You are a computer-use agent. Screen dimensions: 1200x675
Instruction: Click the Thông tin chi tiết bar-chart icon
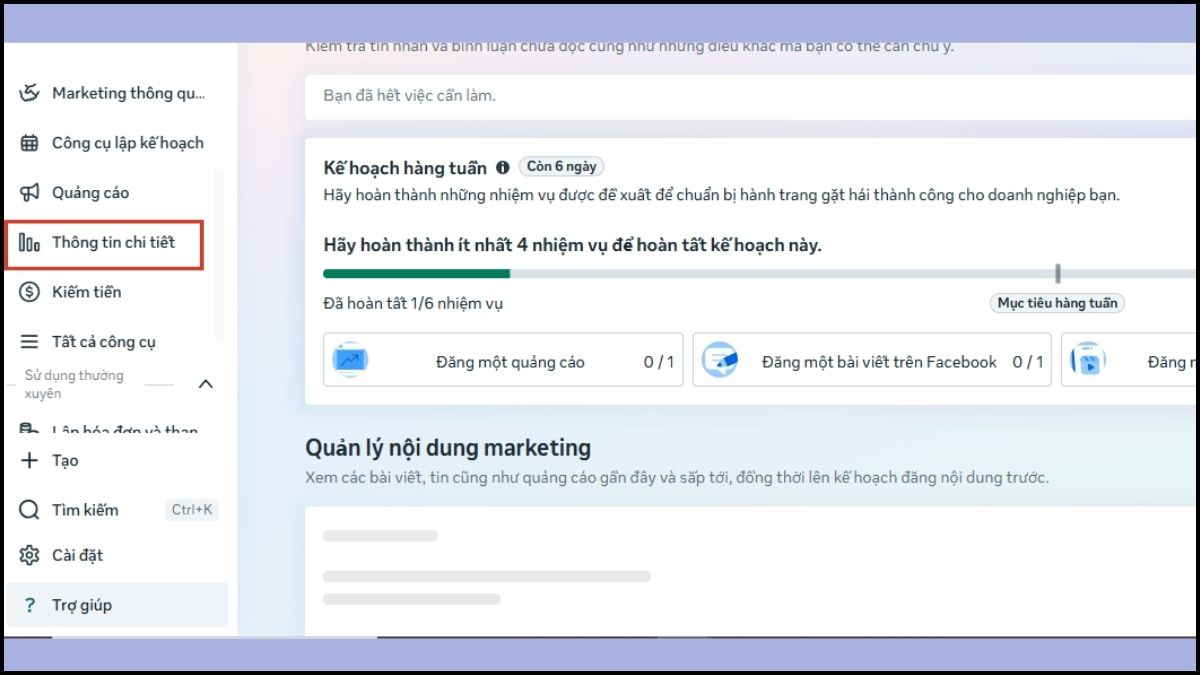pyautogui.click(x=30, y=243)
